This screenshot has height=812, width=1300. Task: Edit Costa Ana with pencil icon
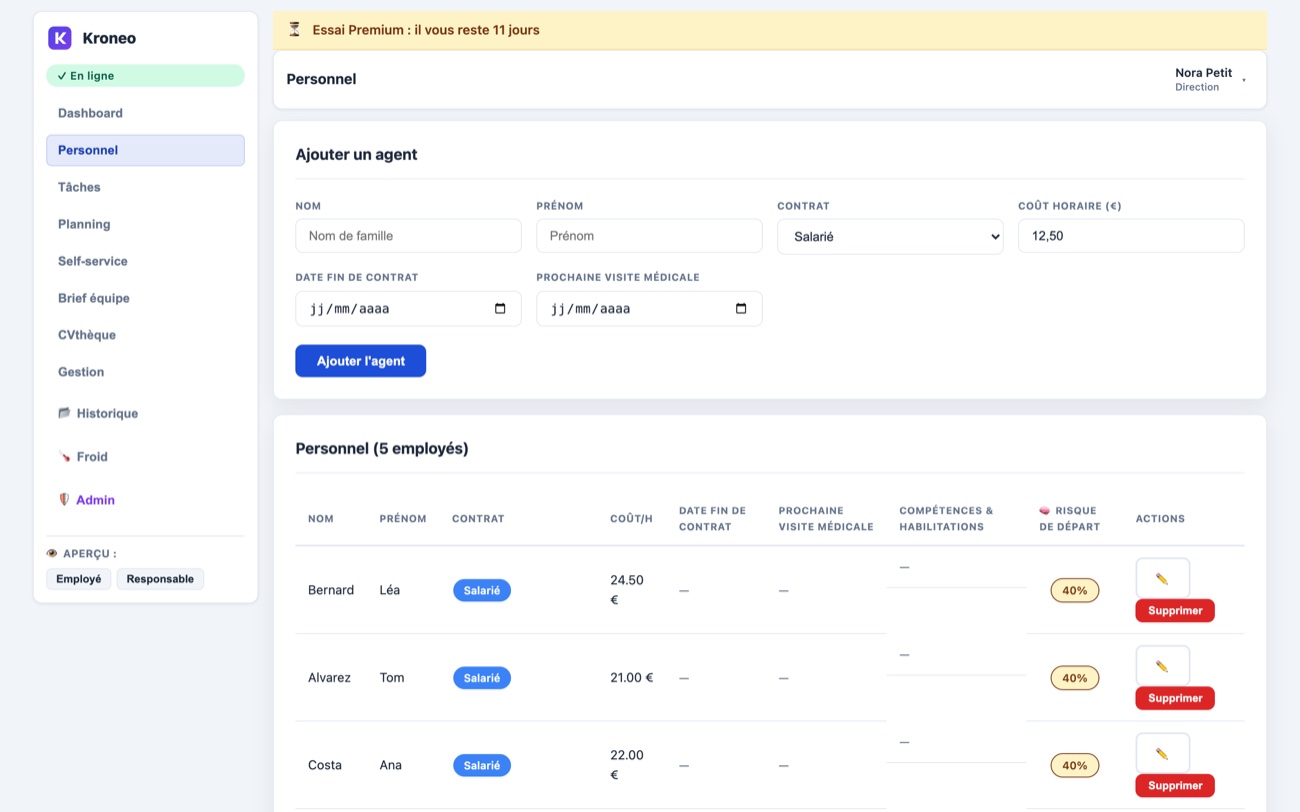pos(1162,753)
